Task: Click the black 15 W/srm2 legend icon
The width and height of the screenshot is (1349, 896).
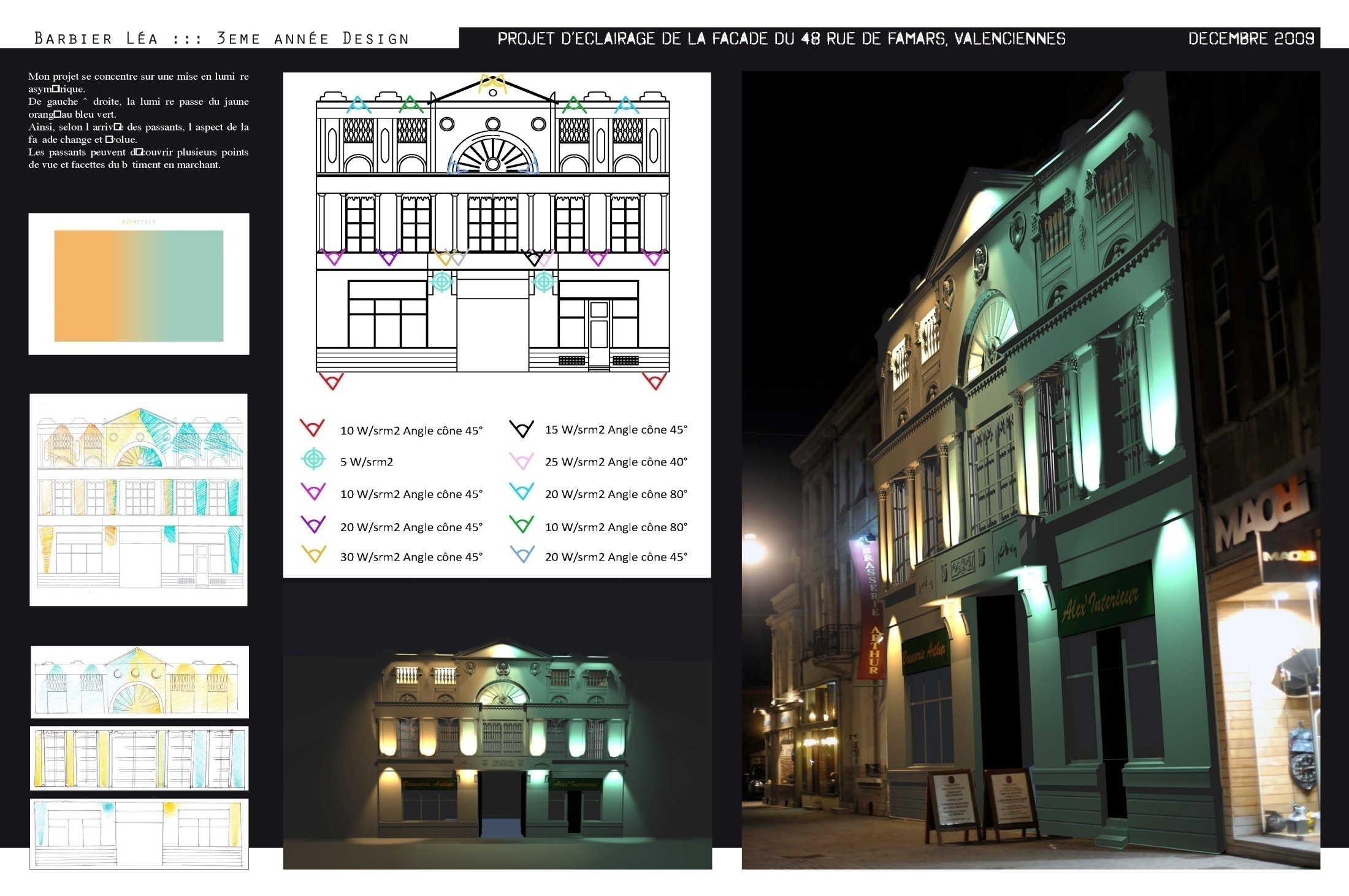Action: tap(522, 428)
